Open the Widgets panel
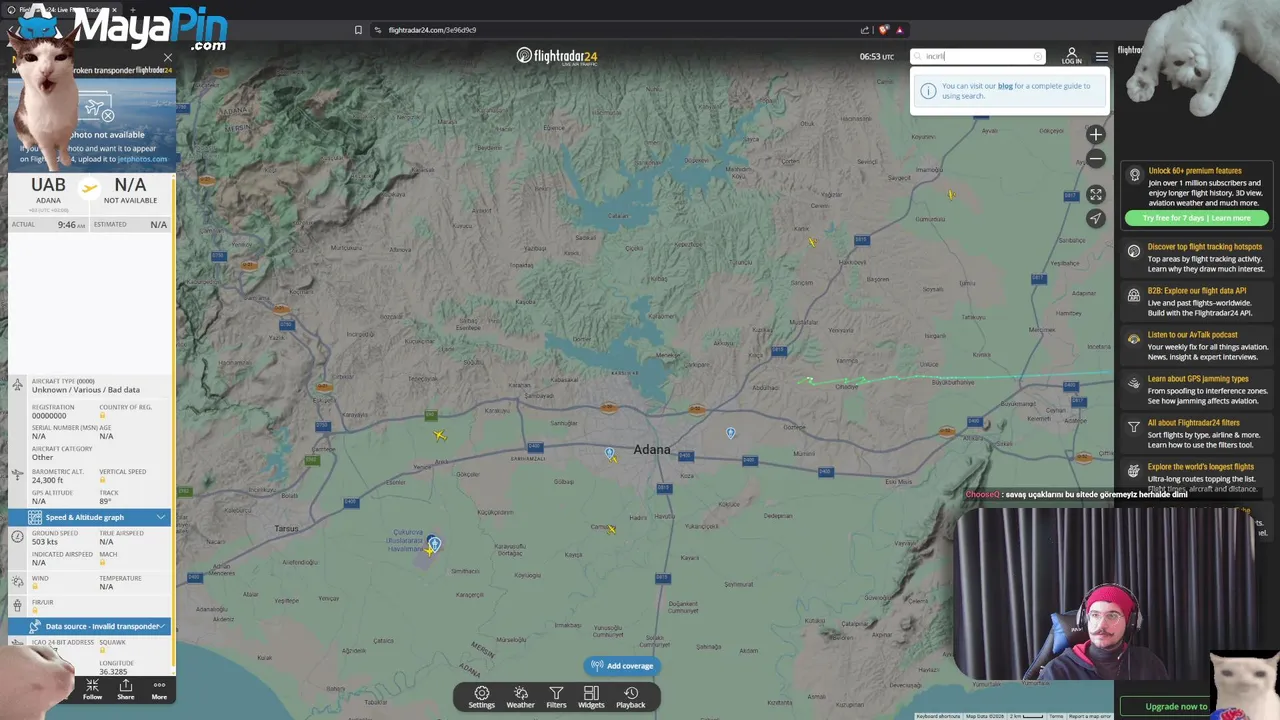The width and height of the screenshot is (1280, 720). 591,697
